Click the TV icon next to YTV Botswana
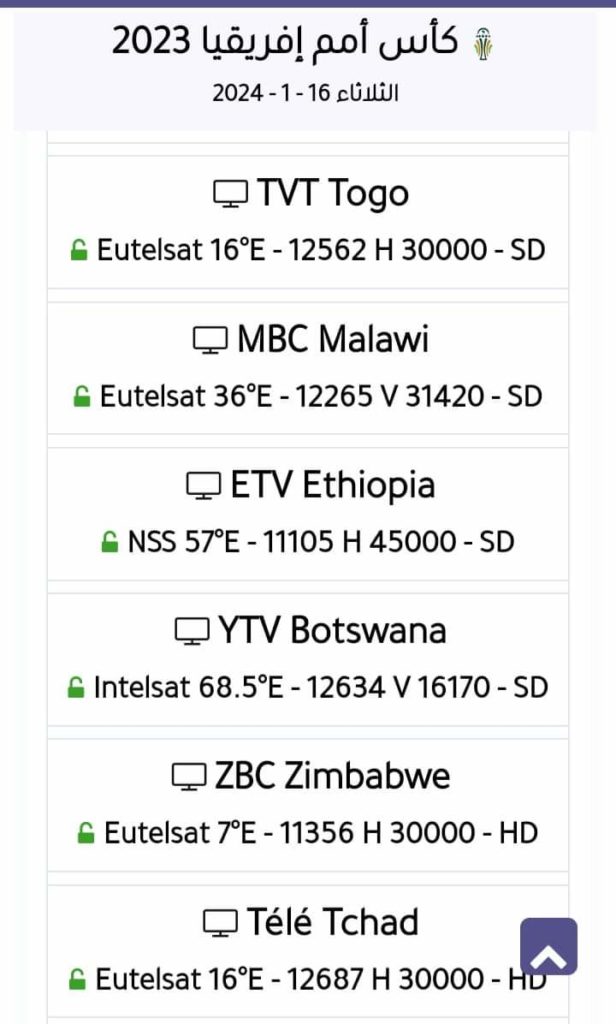 (x=192, y=632)
